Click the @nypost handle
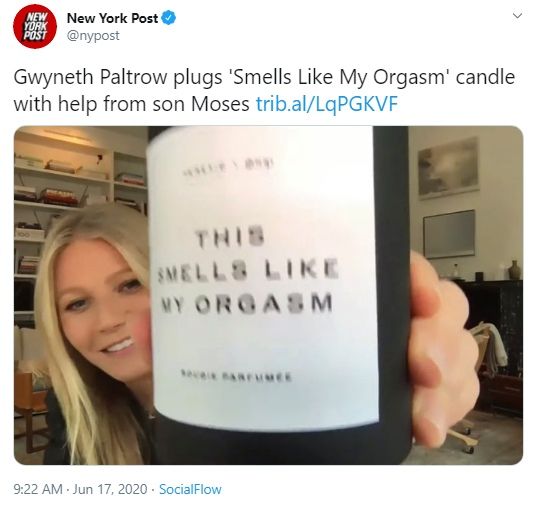 coord(93,36)
